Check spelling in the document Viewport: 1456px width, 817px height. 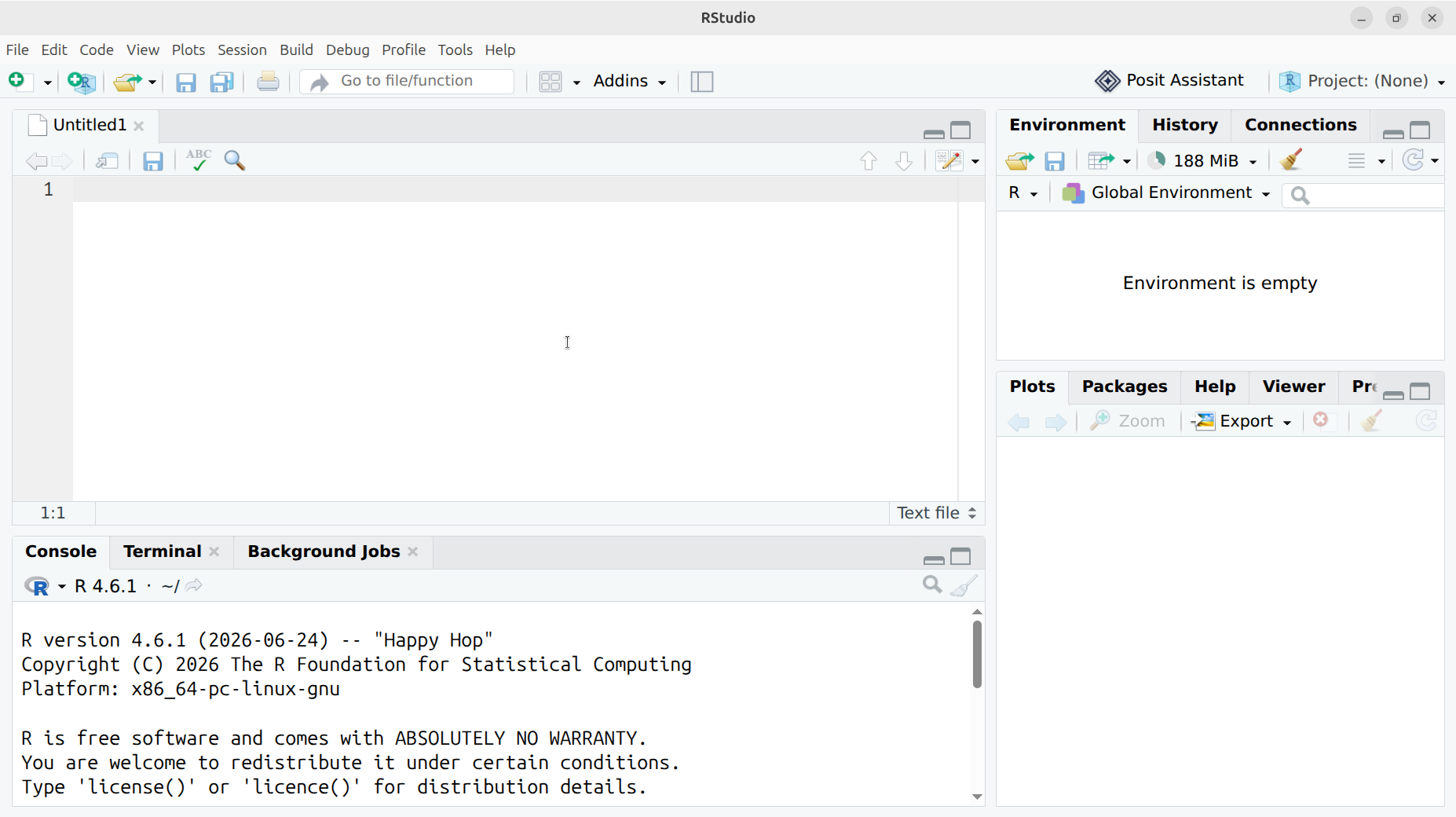coord(199,160)
